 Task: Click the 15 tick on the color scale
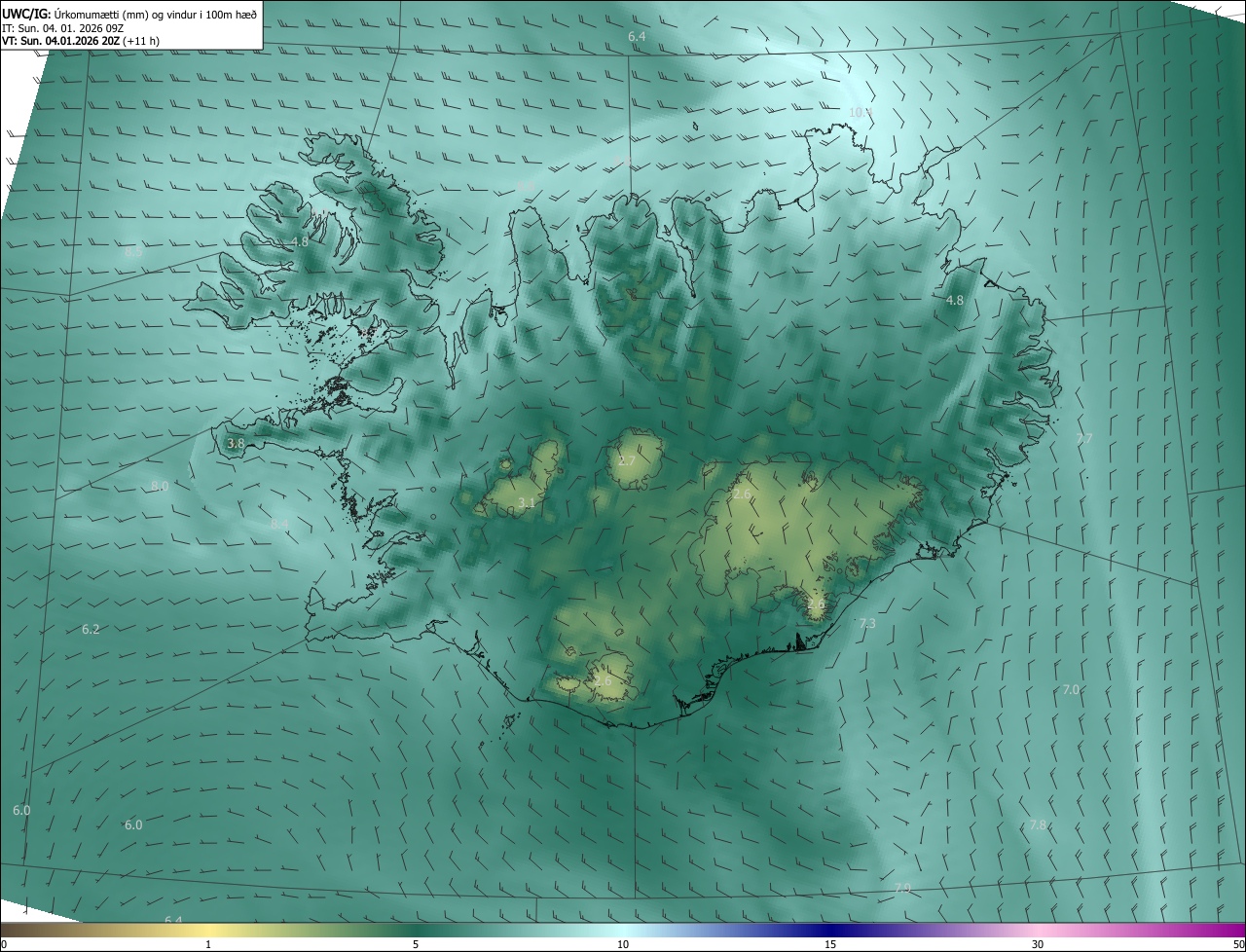click(x=830, y=944)
